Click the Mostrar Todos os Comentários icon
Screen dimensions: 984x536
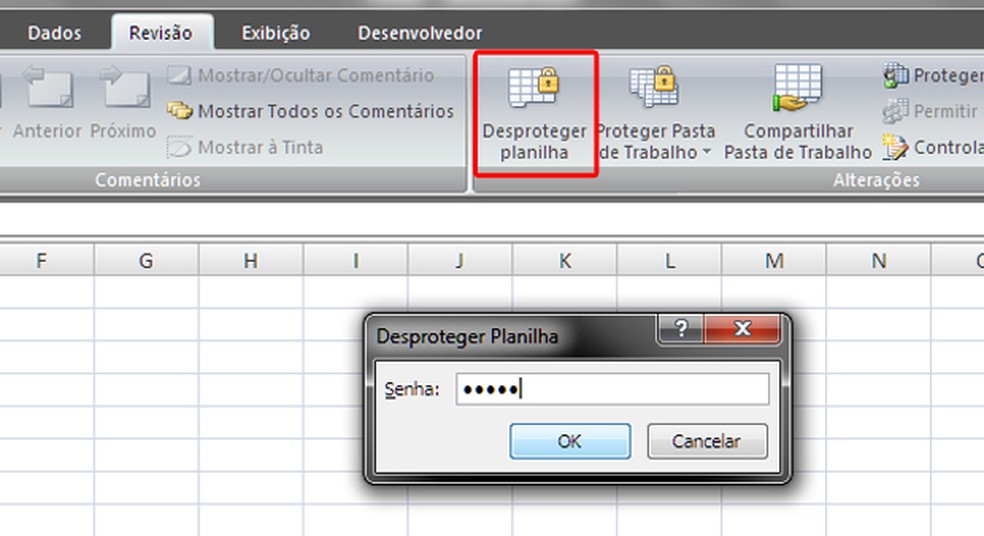179,111
